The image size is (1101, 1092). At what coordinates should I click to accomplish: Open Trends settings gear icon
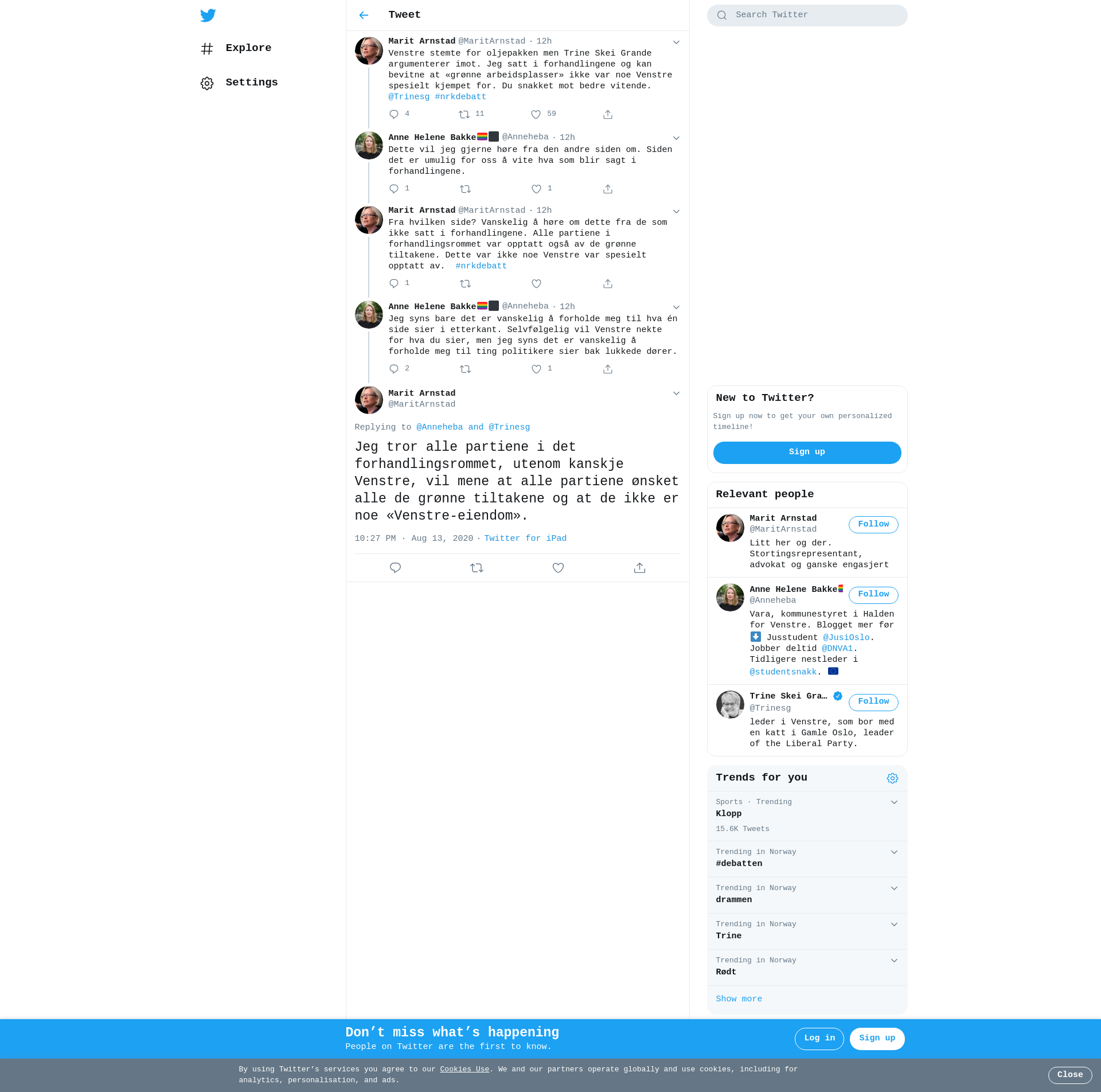tap(892, 778)
